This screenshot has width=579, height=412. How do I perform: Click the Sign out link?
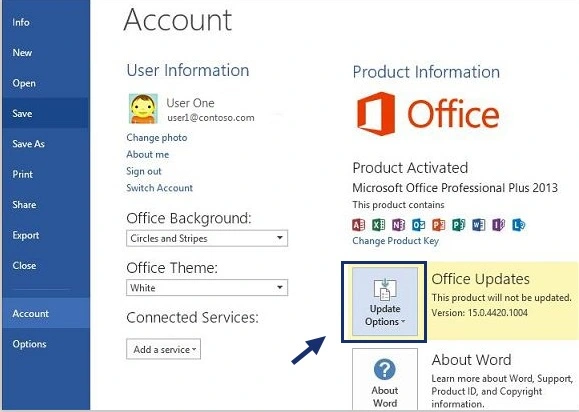[x=144, y=171]
